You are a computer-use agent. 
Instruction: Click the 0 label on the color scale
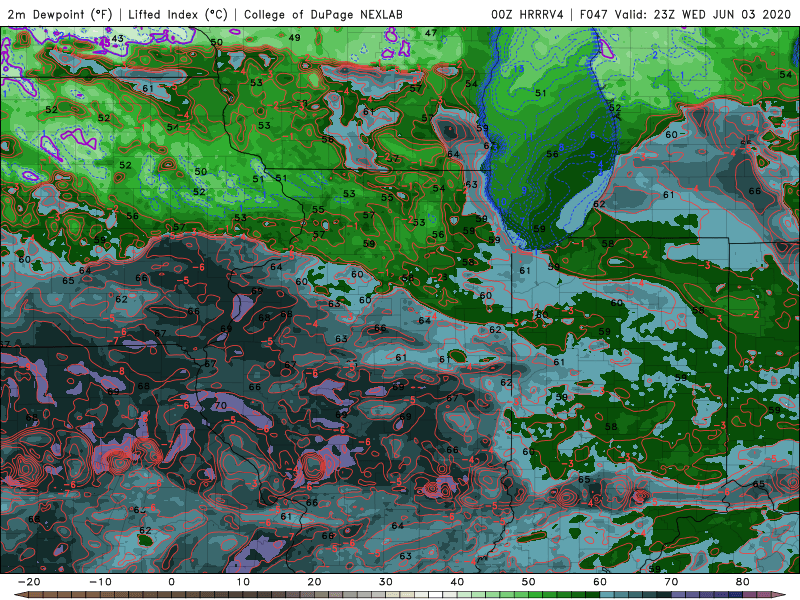tap(171, 582)
